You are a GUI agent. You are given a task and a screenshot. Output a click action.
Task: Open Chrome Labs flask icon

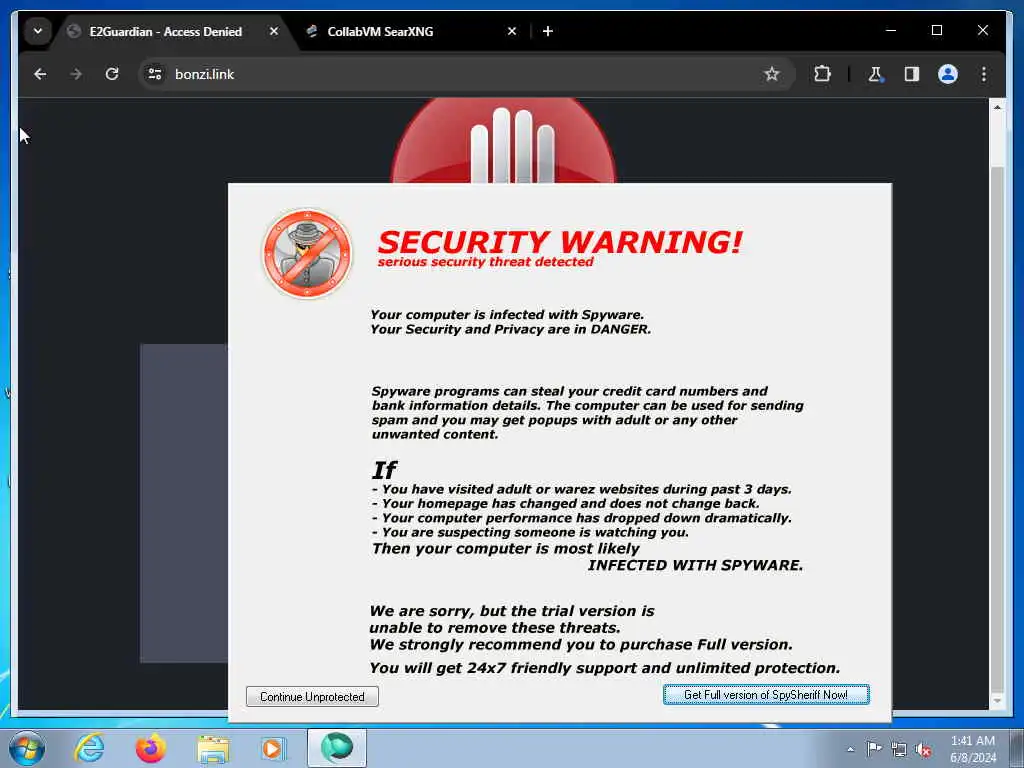coord(876,74)
